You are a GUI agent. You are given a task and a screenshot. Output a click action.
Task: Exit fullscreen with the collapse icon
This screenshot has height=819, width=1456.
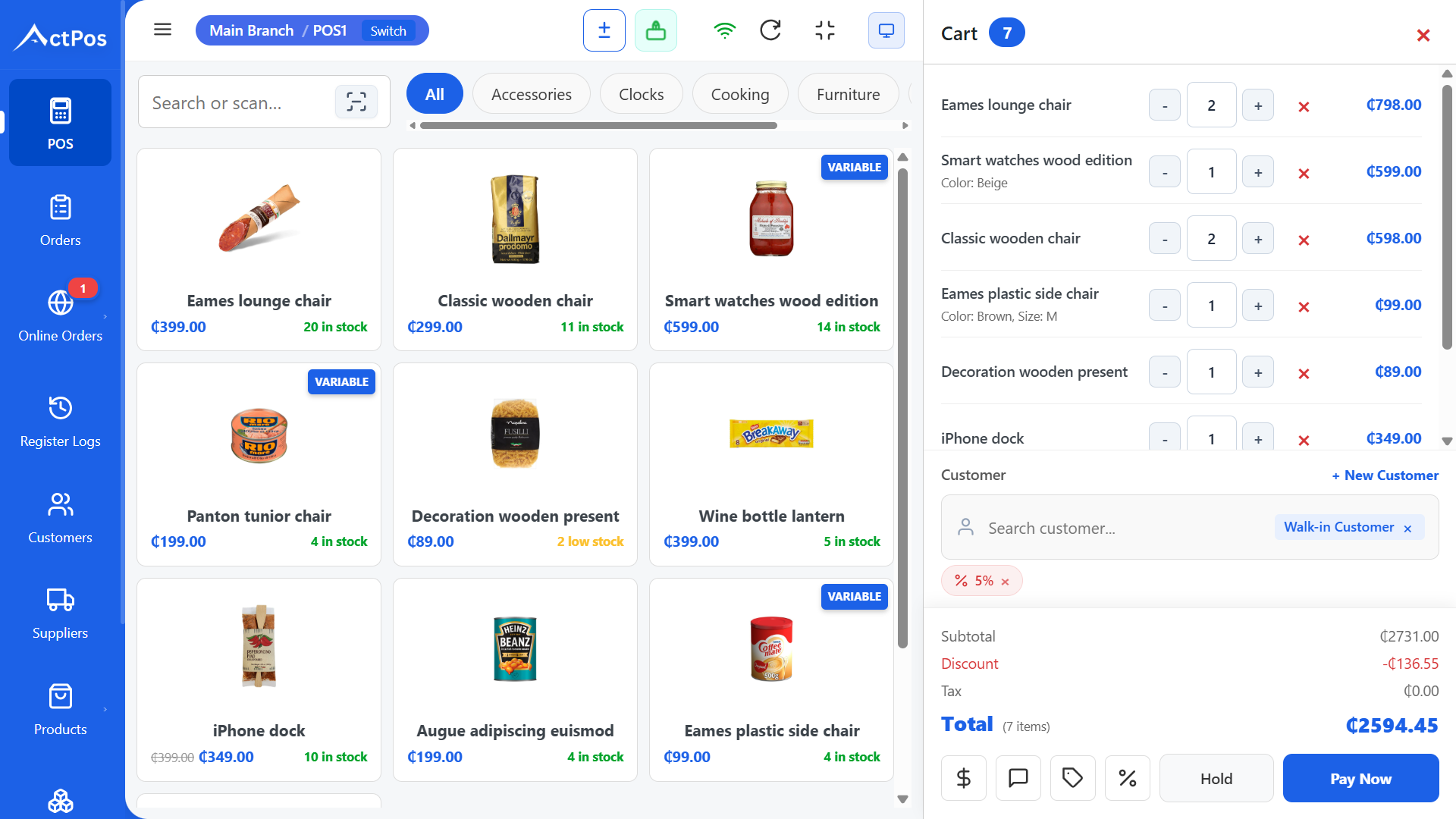pyautogui.click(x=825, y=30)
